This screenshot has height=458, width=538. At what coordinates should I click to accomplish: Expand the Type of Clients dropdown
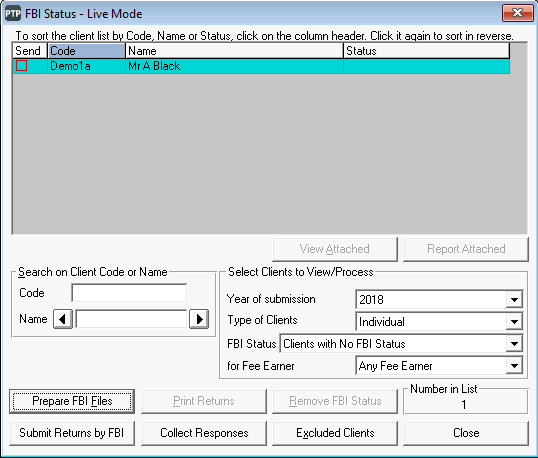pos(514,321)
